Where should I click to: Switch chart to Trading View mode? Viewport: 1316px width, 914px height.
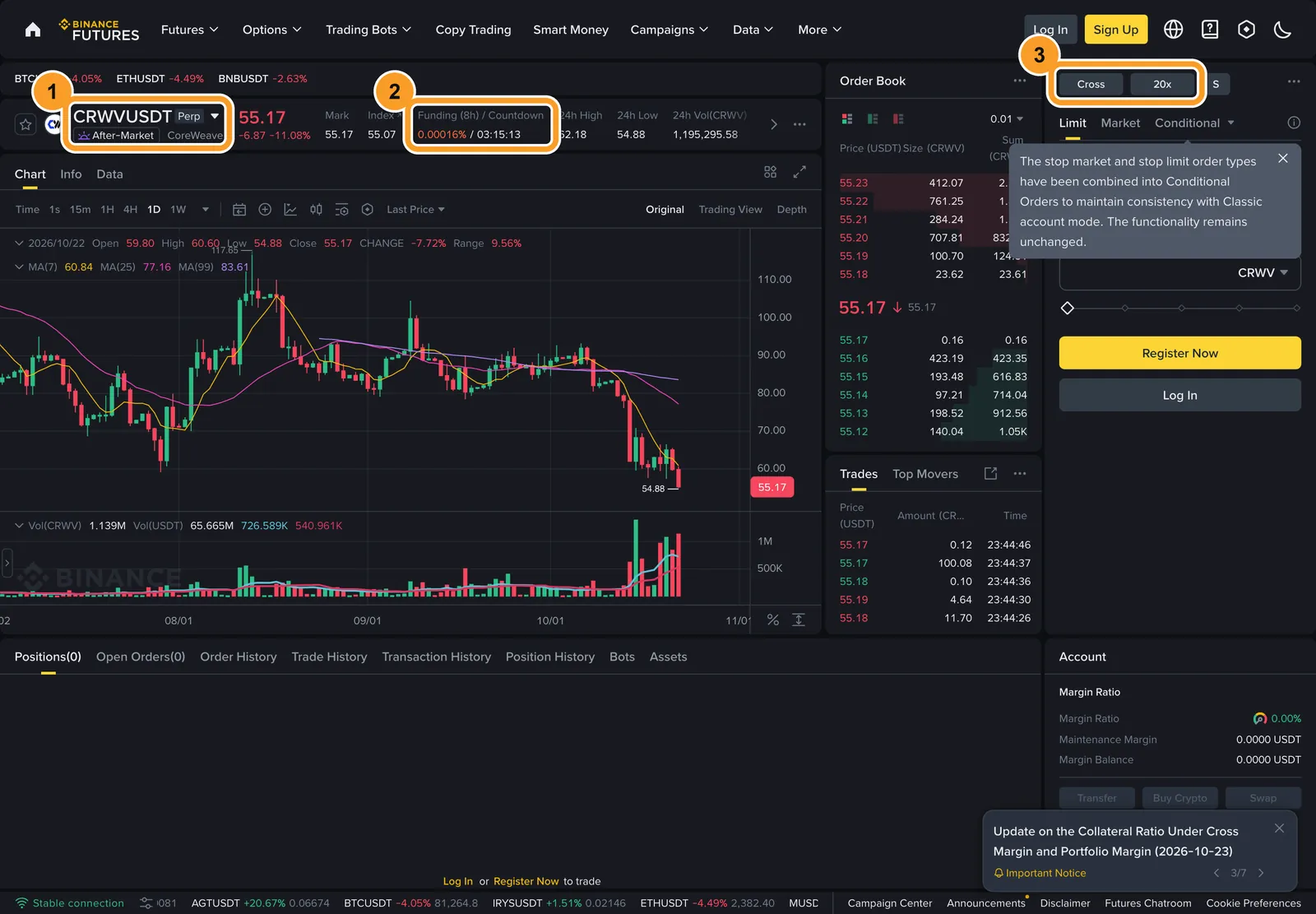click(730, 210)
